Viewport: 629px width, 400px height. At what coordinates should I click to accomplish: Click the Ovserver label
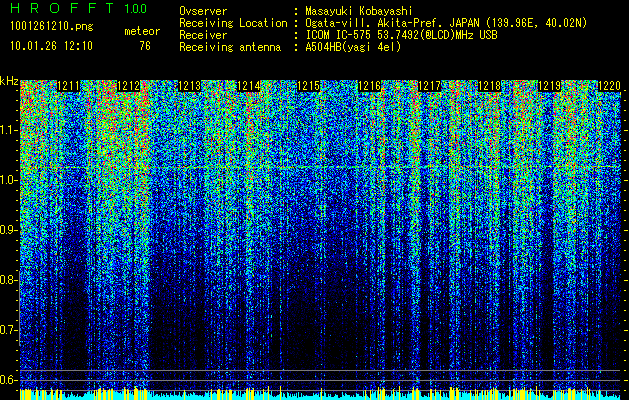tap(203, 12)
